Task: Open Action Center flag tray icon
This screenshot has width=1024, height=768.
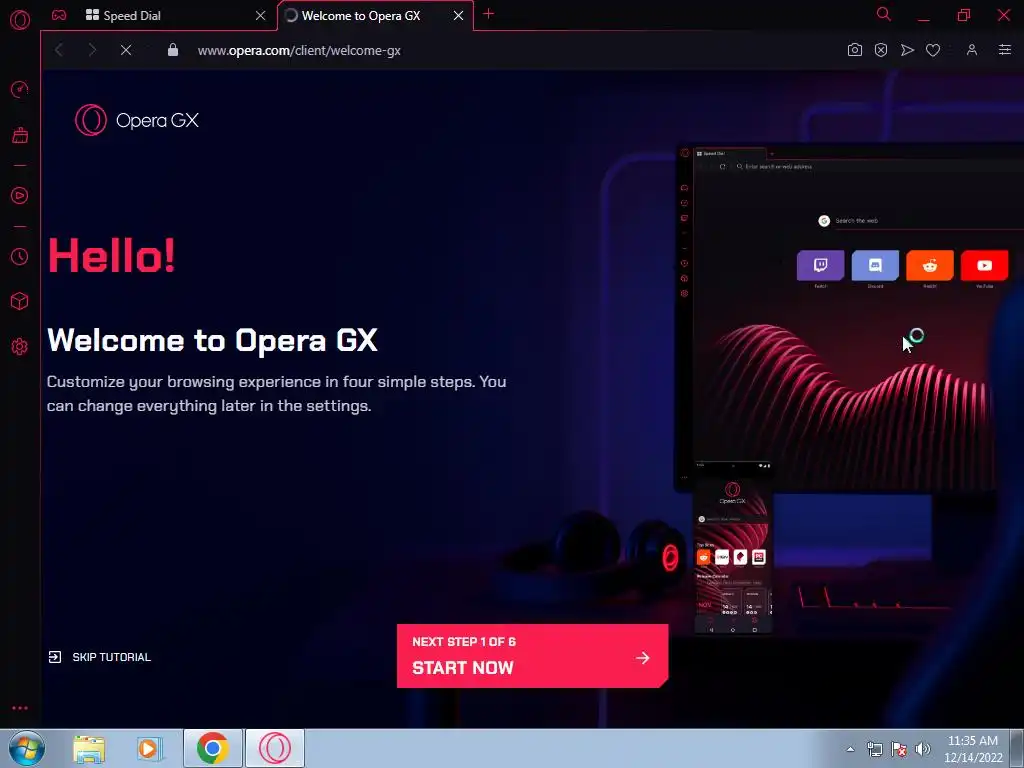Action: [899, 749]
